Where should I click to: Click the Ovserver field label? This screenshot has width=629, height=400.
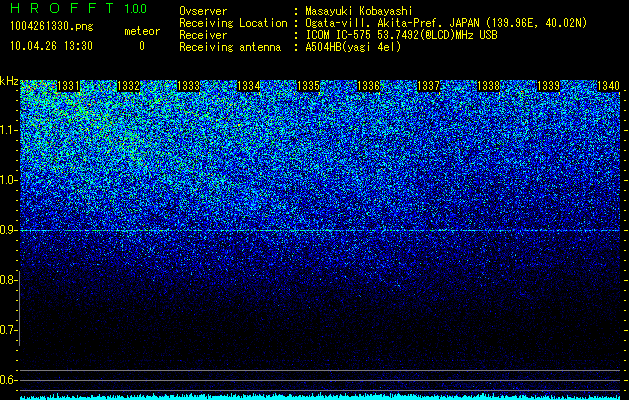(x=203, y=11)
